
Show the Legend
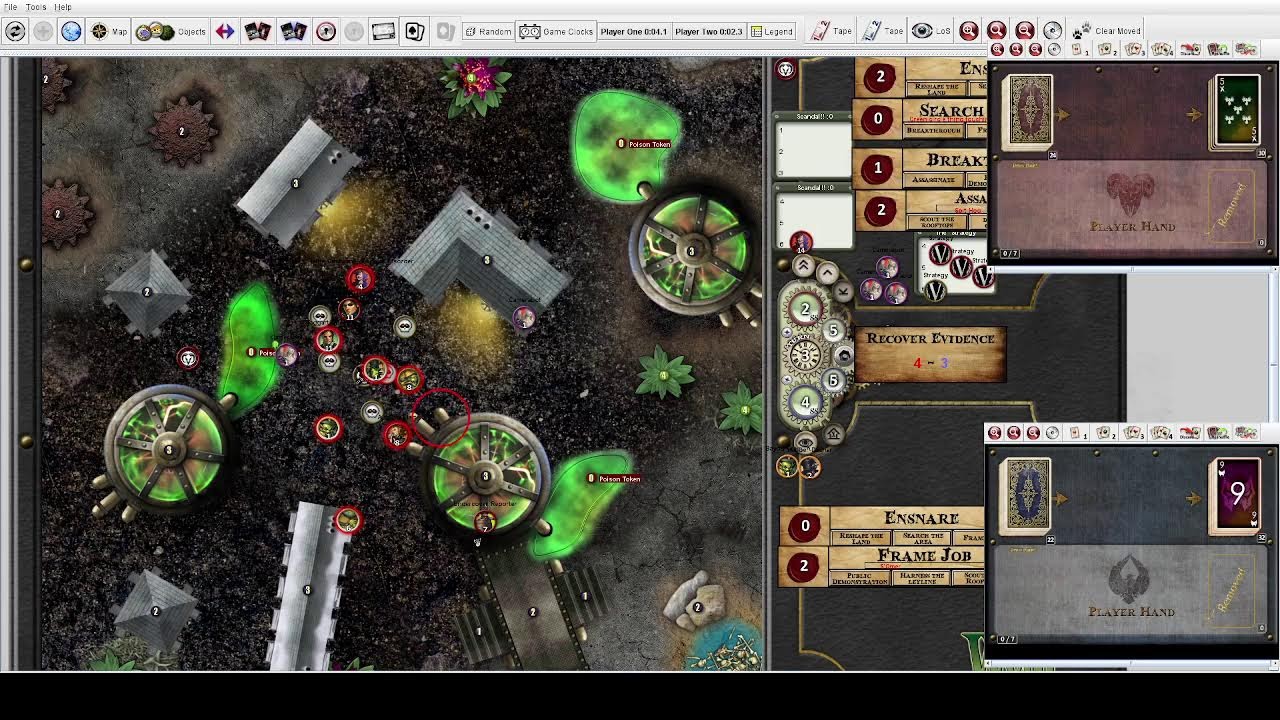tap(771, 31)
